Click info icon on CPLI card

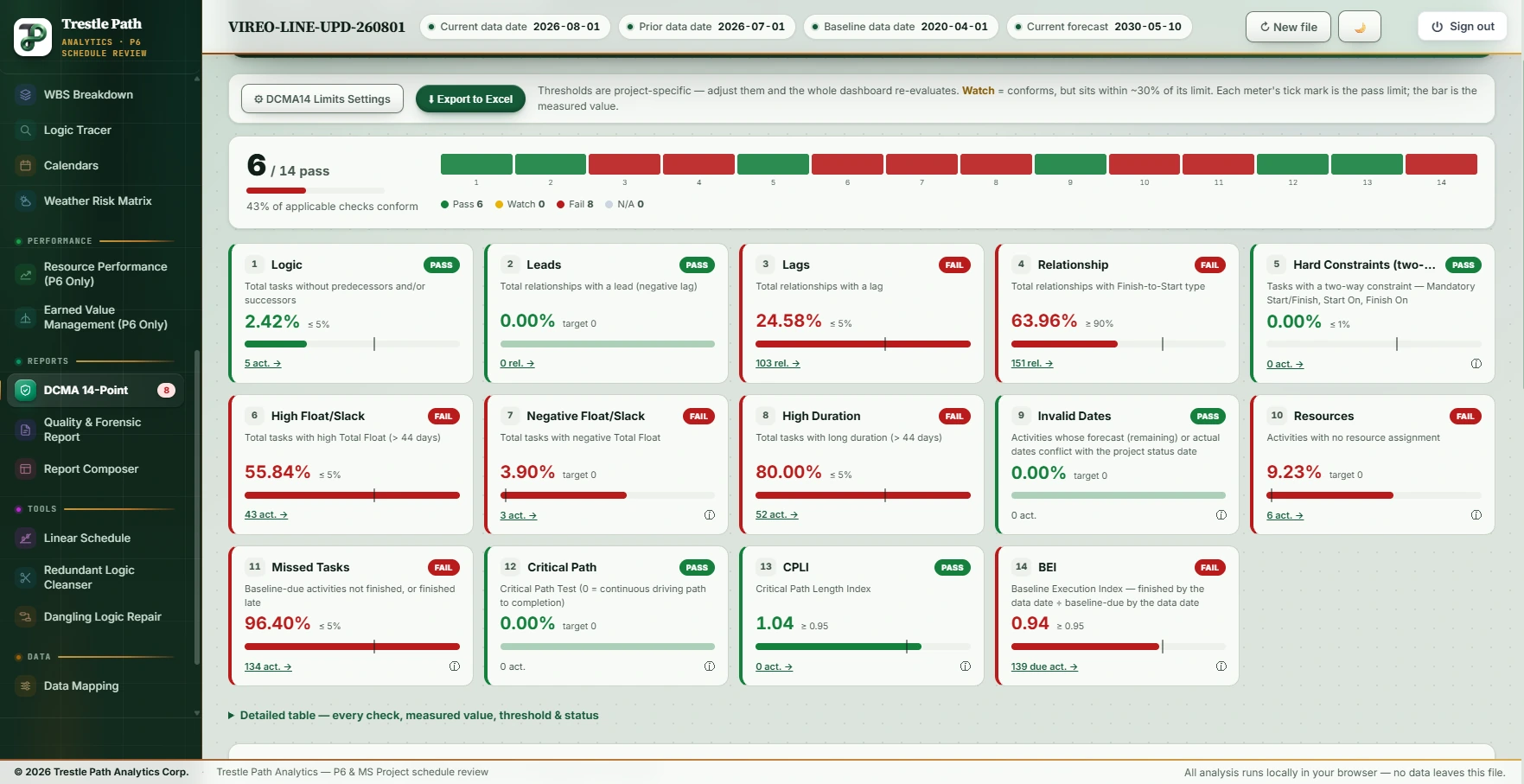[965, 666]
